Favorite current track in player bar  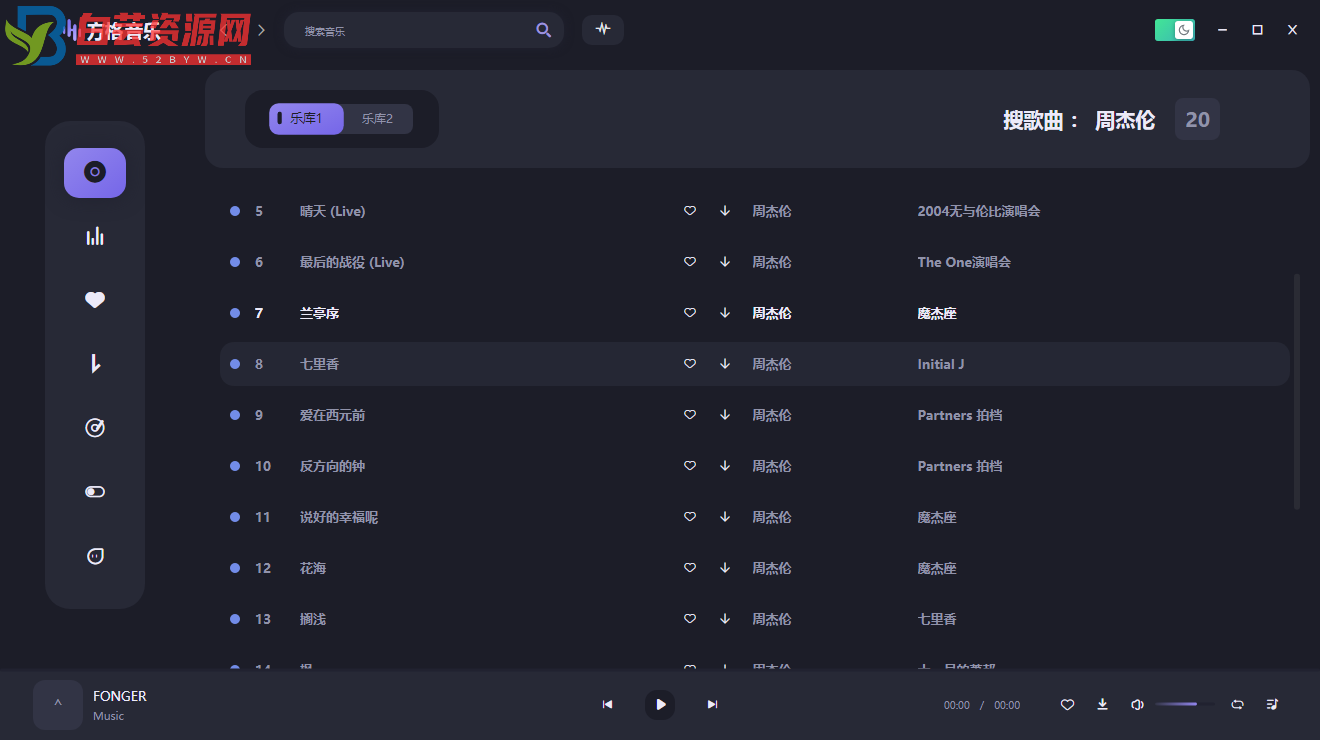[x=1067, y=704]
